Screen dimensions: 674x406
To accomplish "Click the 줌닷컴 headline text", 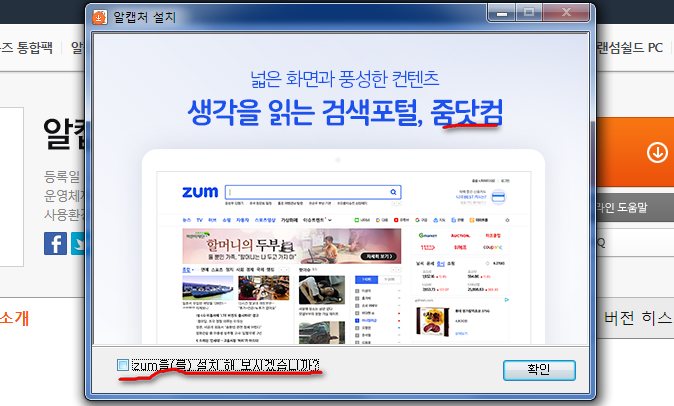I will (467, 113).
